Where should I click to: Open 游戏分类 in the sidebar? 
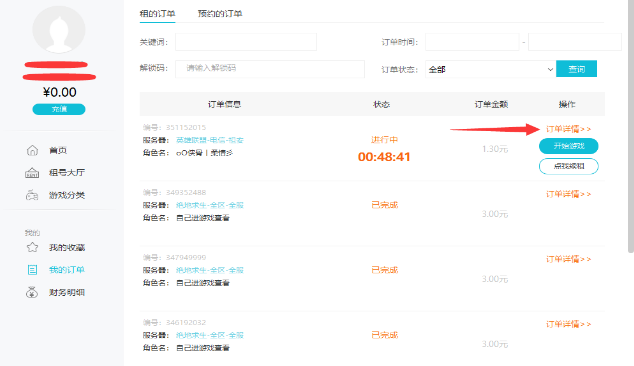point(67,195)
